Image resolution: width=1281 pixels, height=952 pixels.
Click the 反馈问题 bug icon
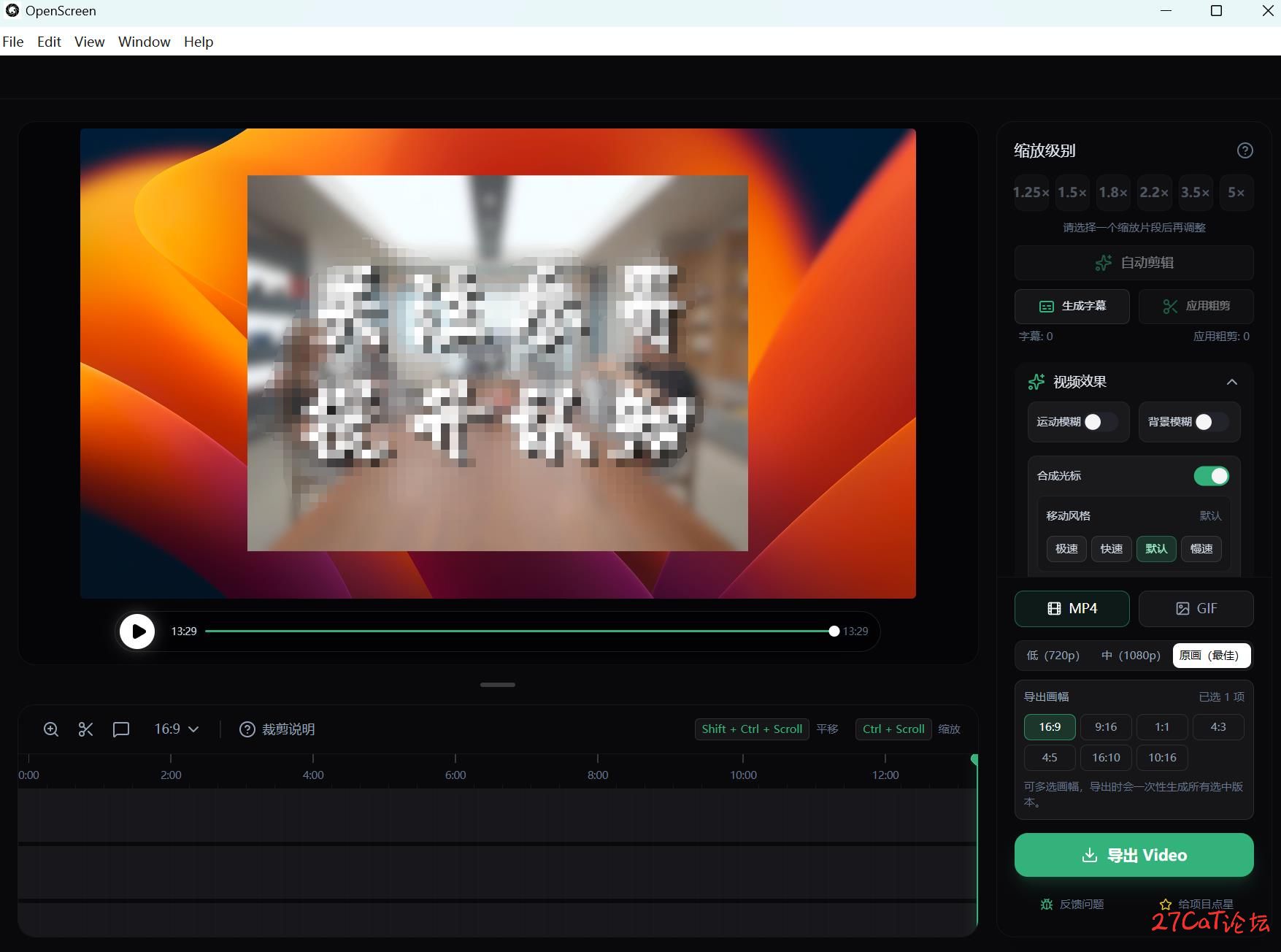pyautogui.click(x=1047, y=905)
